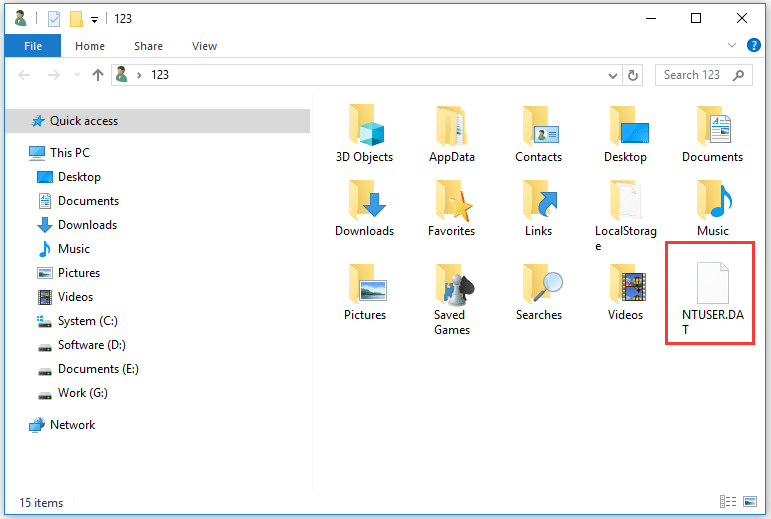The image size is (771, 519).
Task: Click the New Folder icon in title bar
Action: point(76,19)
